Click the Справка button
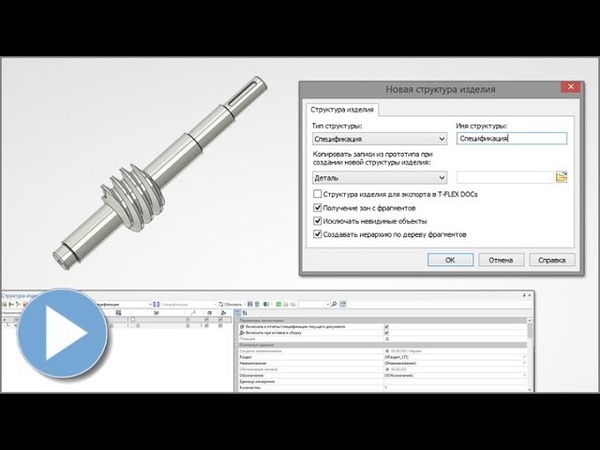Screen dimensions: 600x450 point(552,260)
